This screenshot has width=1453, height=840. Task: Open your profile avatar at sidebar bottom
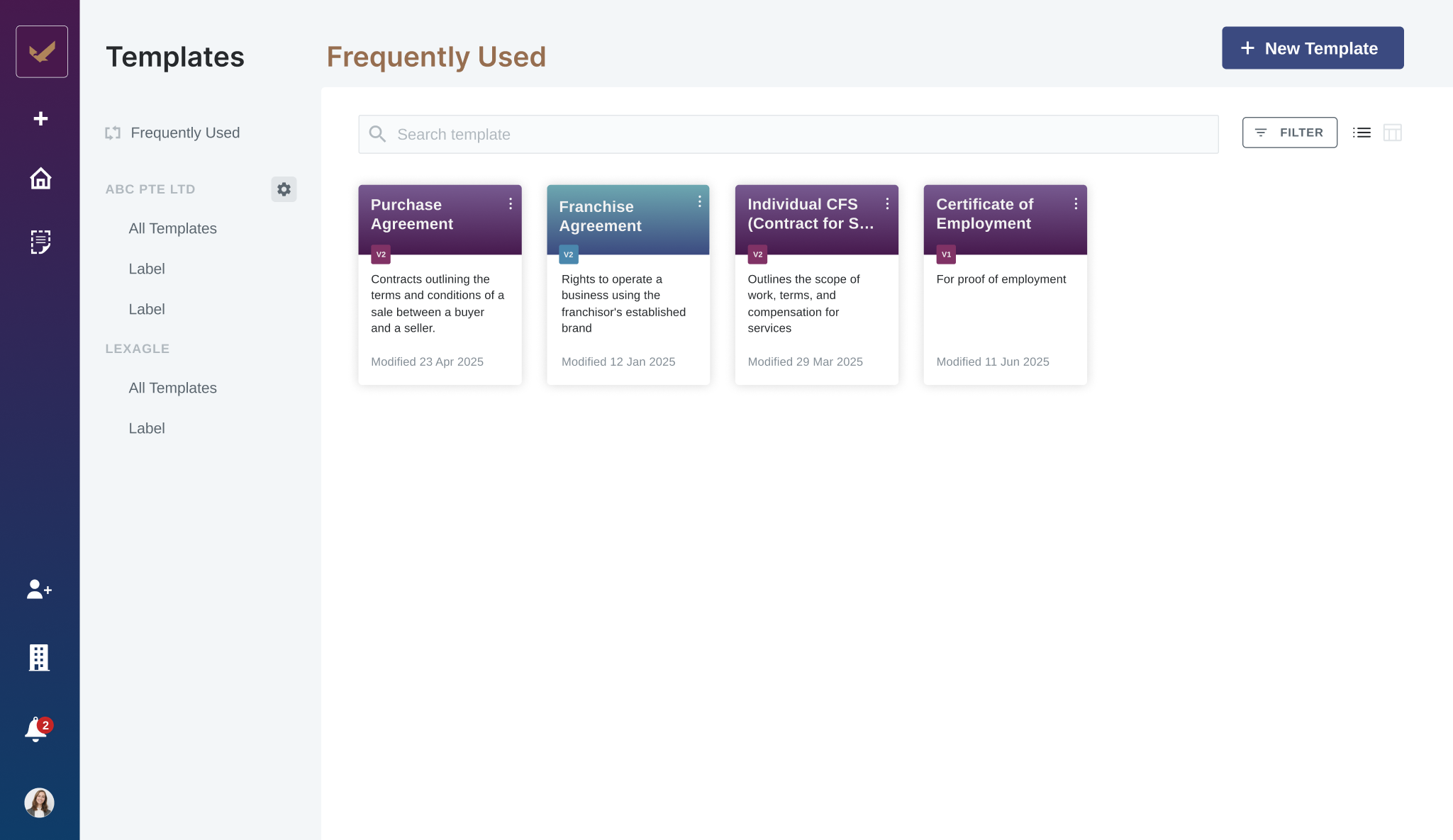(x=40, y=802)
